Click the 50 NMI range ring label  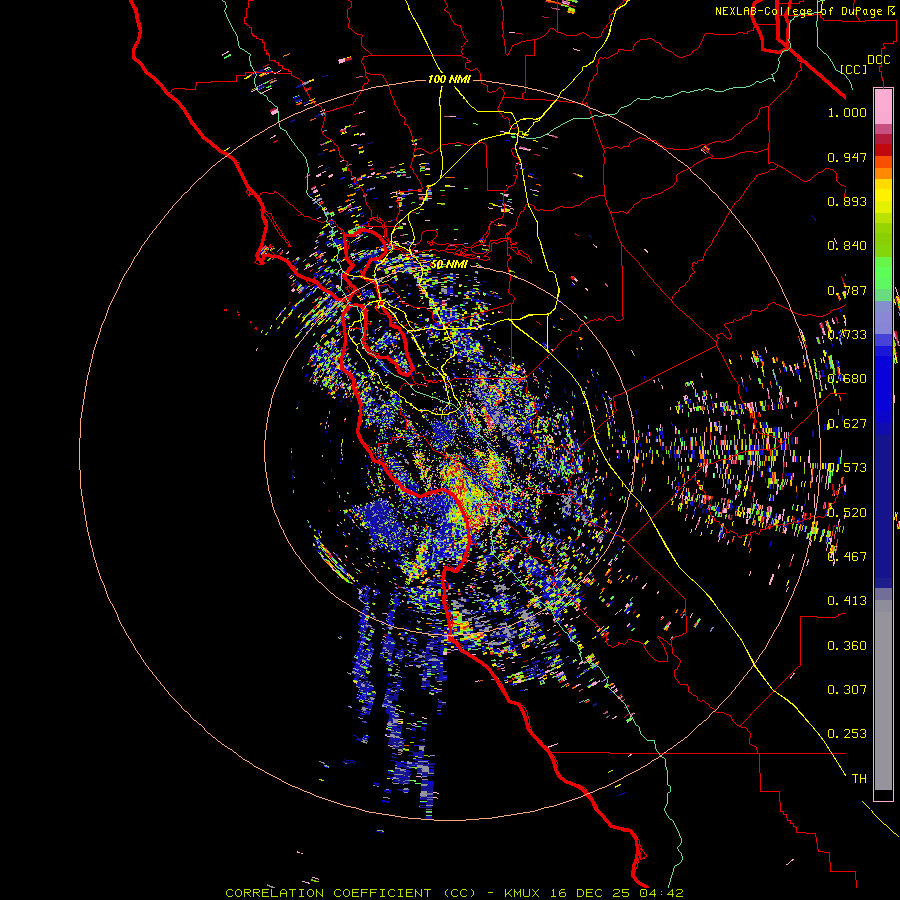pos(449,265)
